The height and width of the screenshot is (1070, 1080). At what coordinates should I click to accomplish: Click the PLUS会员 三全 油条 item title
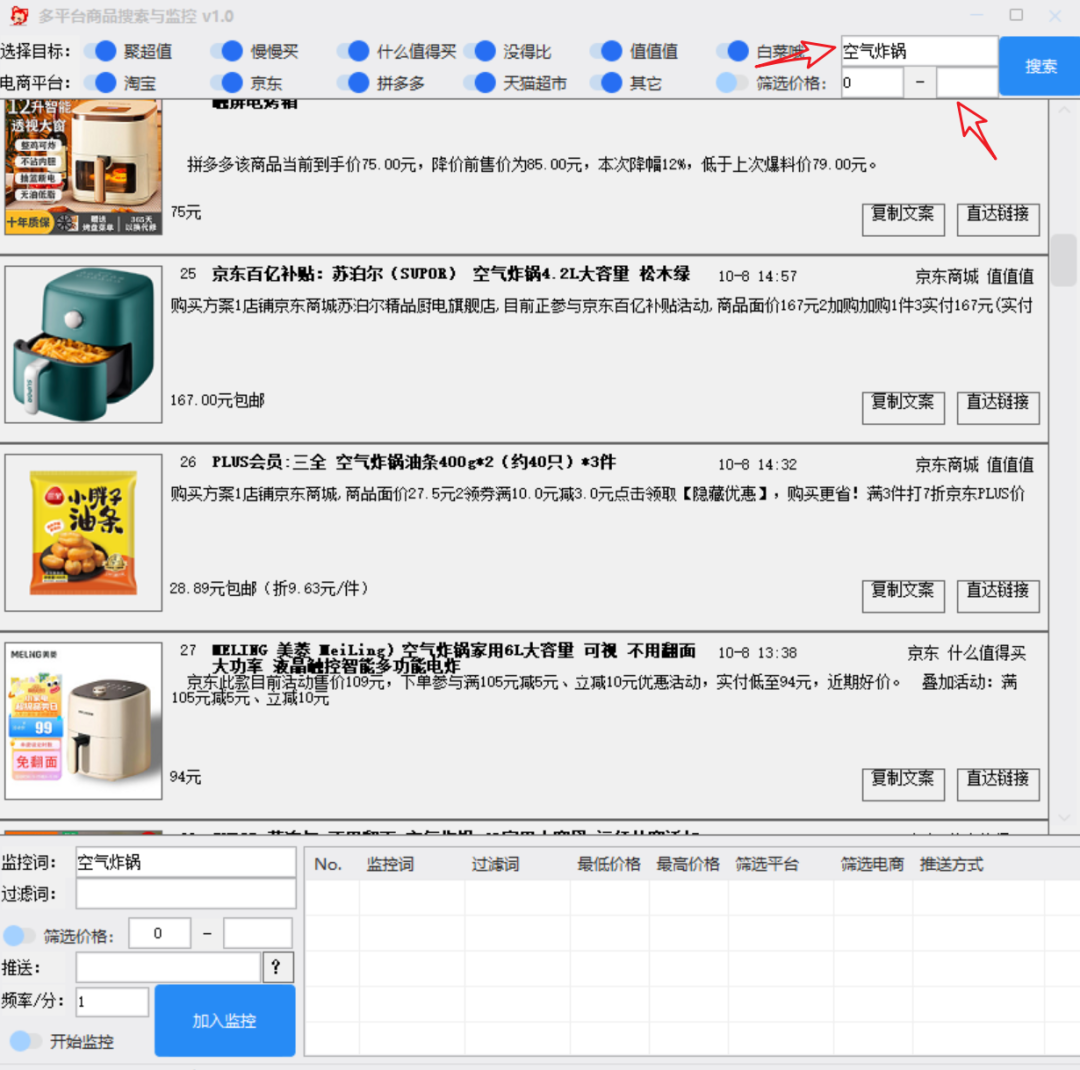tap(414, 462)
